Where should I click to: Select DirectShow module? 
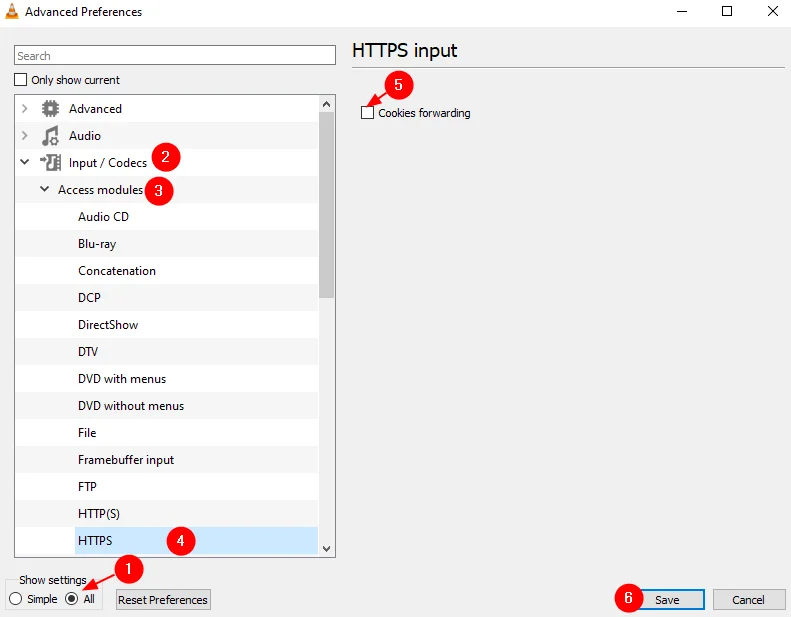point(108,325)
